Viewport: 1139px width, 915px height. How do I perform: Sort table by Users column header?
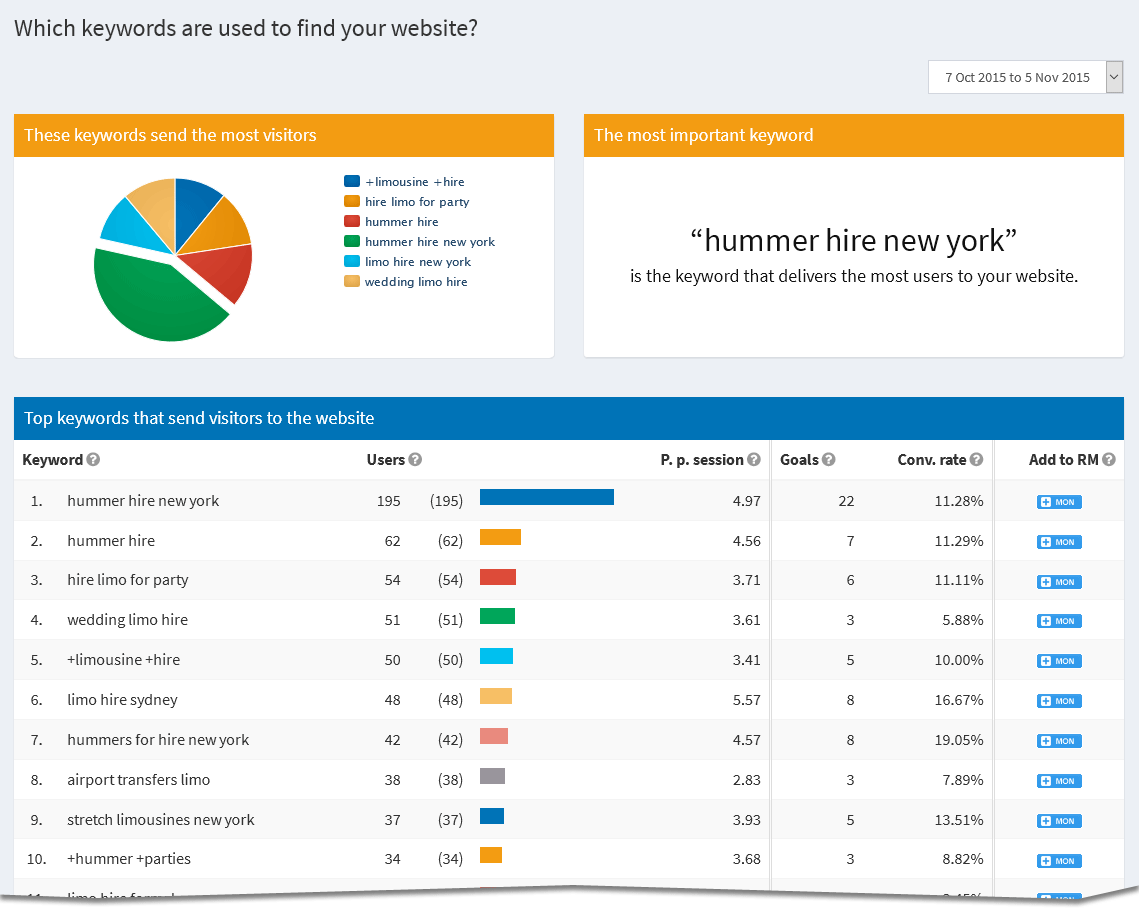[385, 460]
